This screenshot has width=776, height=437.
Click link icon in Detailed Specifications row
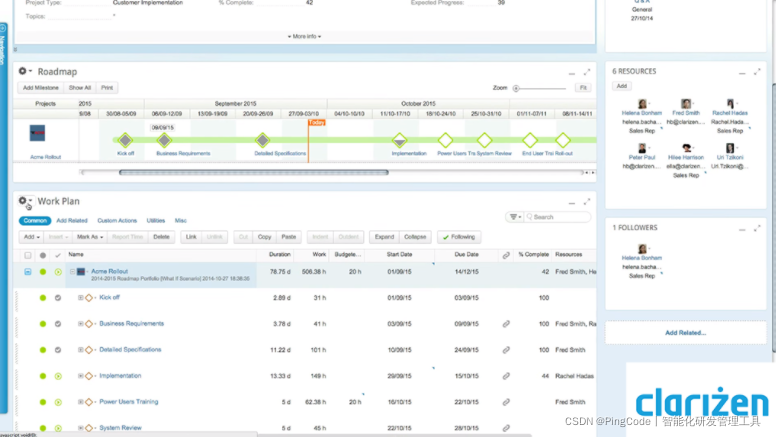pyautogui.click(x=506, y=350)
